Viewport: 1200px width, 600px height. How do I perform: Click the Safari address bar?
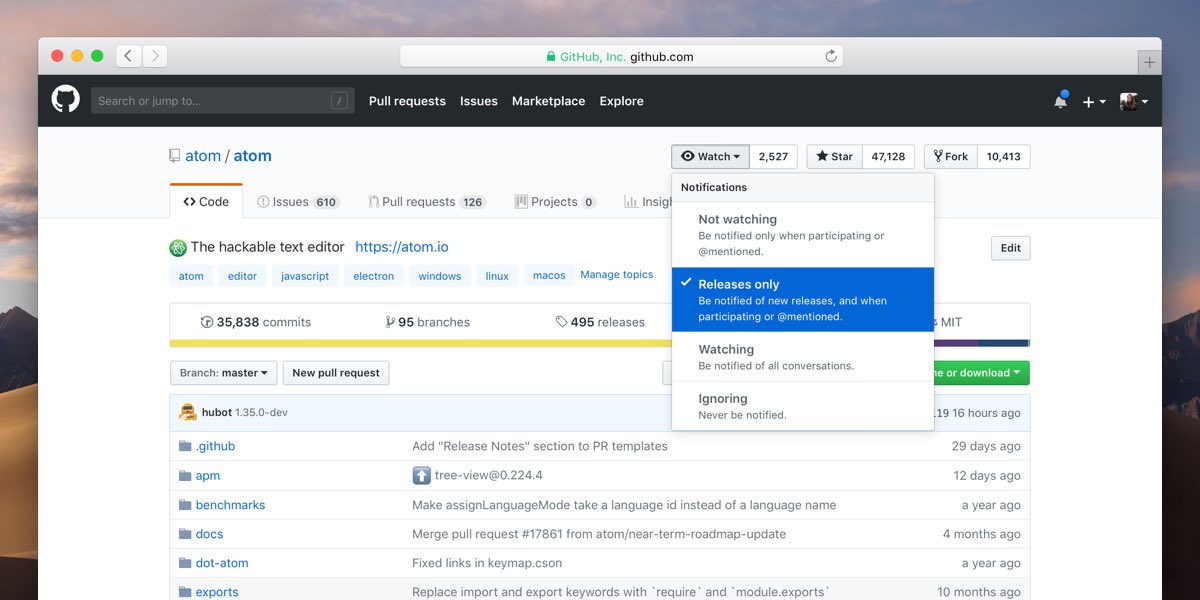pyautogui.click(x=621, y=57)
